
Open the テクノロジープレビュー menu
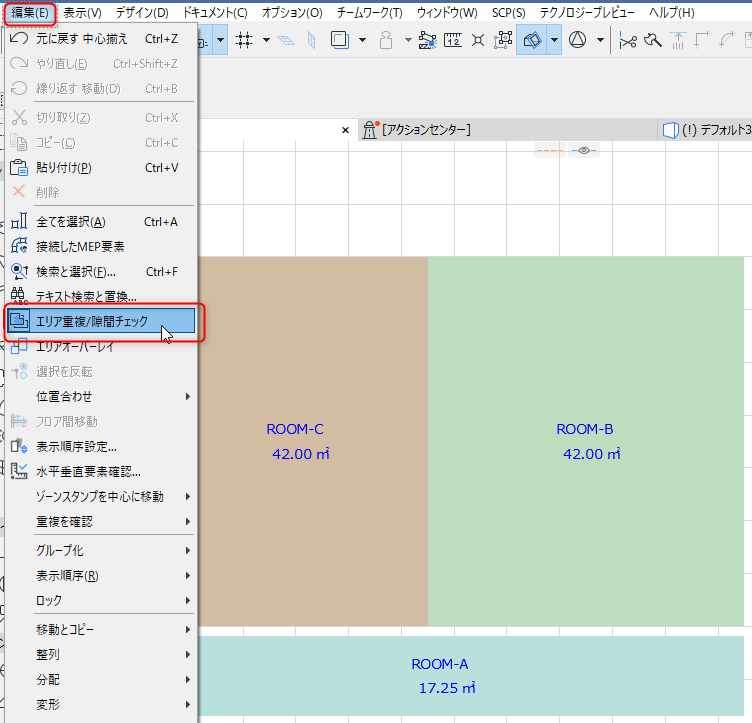588,13
